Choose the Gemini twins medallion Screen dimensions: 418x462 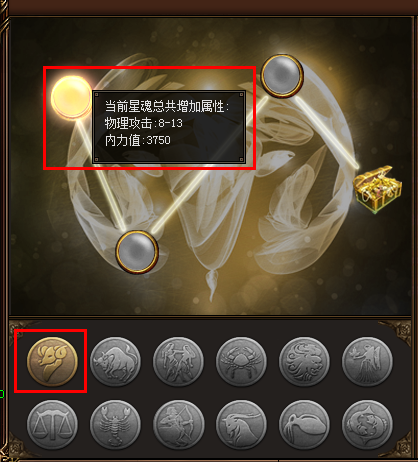pos(178,361)
